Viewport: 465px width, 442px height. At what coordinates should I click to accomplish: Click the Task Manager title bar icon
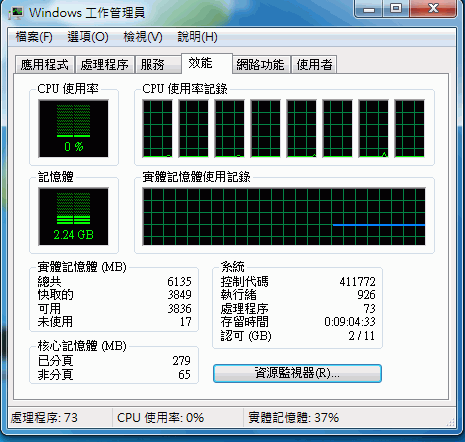coord(16,13)
